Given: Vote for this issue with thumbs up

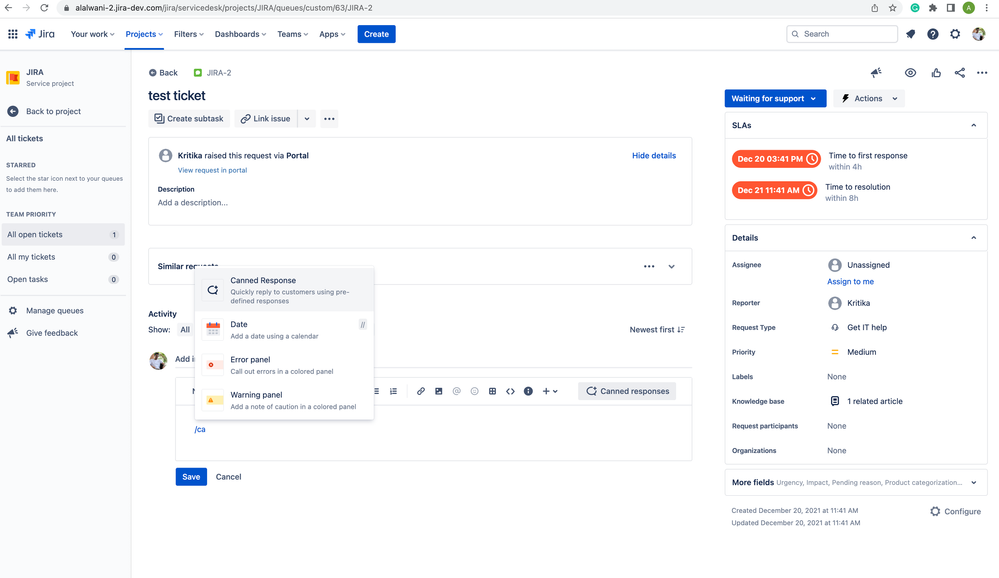Looking at the screenshot, I should coord(936,73).
